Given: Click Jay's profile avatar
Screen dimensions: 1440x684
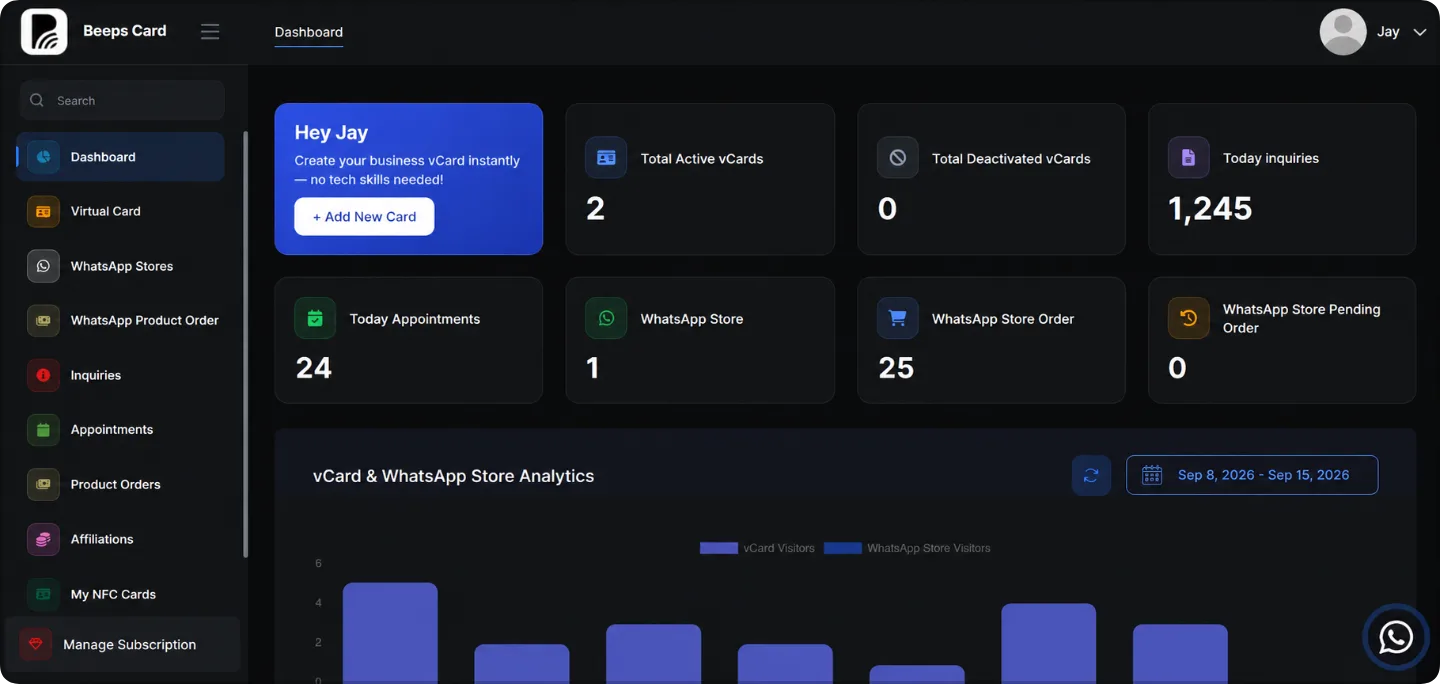Looking at the screenshot, I should [x=1343, y=32].
